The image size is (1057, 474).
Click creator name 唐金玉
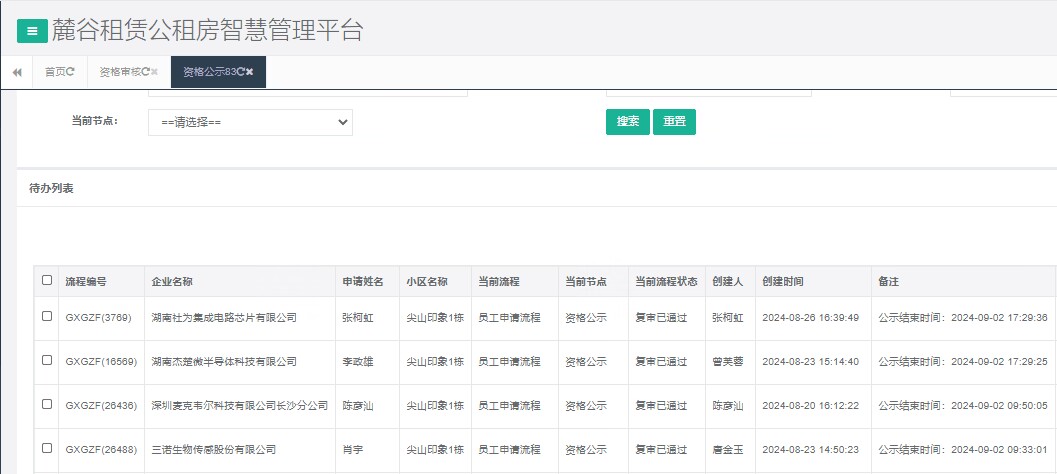[727, 450]
